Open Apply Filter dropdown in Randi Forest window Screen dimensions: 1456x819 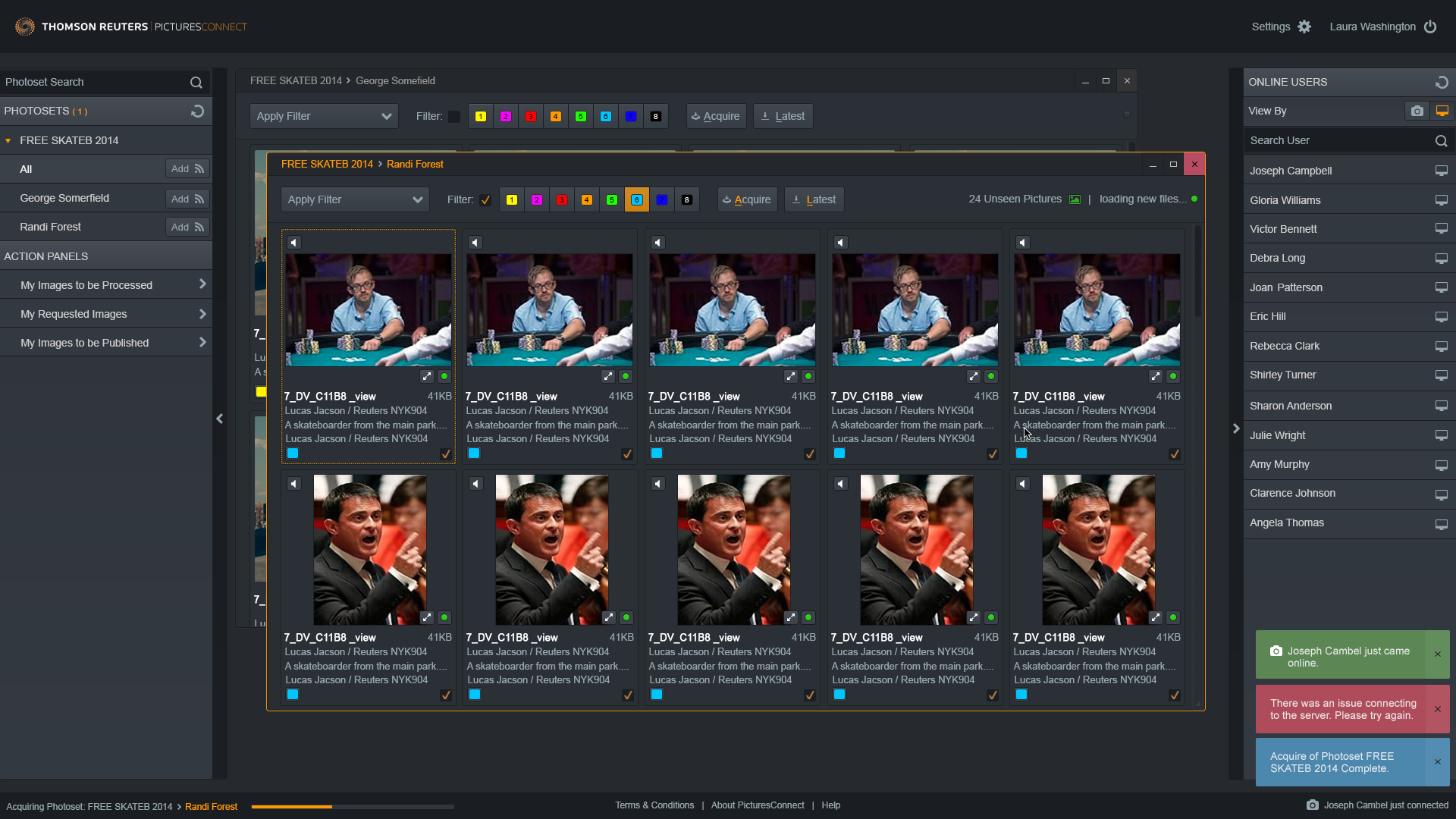tap(355, 199)
